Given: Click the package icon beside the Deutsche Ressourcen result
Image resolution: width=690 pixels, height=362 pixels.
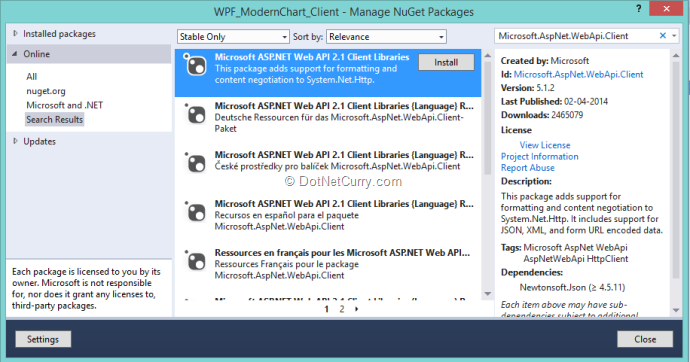Looking at the screenshot, I should click(x=195, y=114).
